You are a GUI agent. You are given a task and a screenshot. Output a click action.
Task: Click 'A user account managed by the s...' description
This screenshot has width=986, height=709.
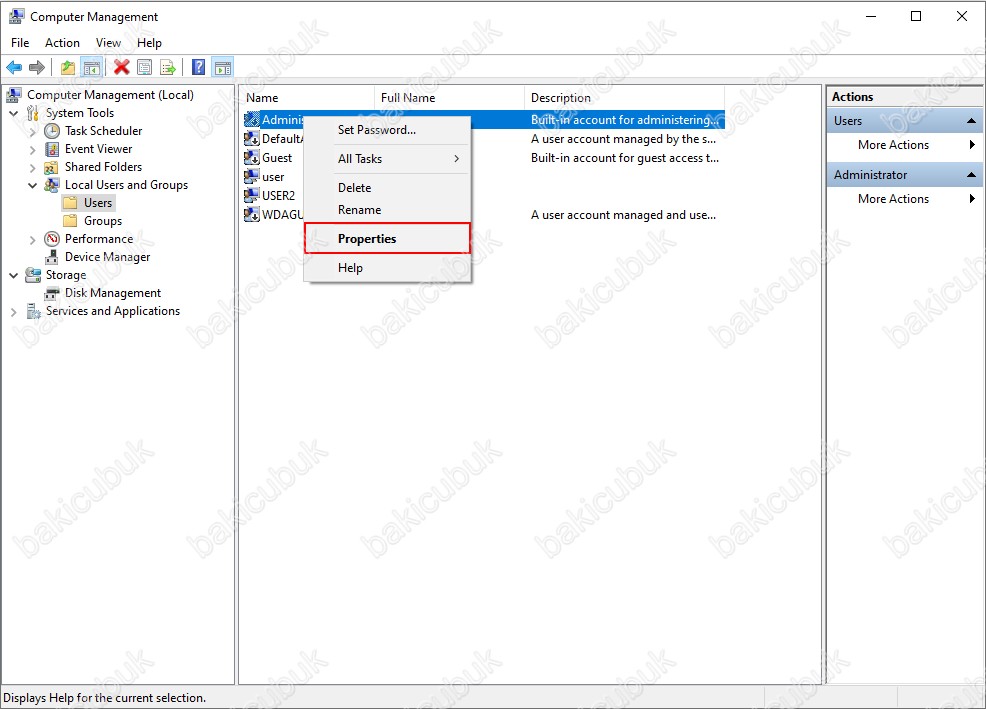pyautogui.click(x=623, y=139)
